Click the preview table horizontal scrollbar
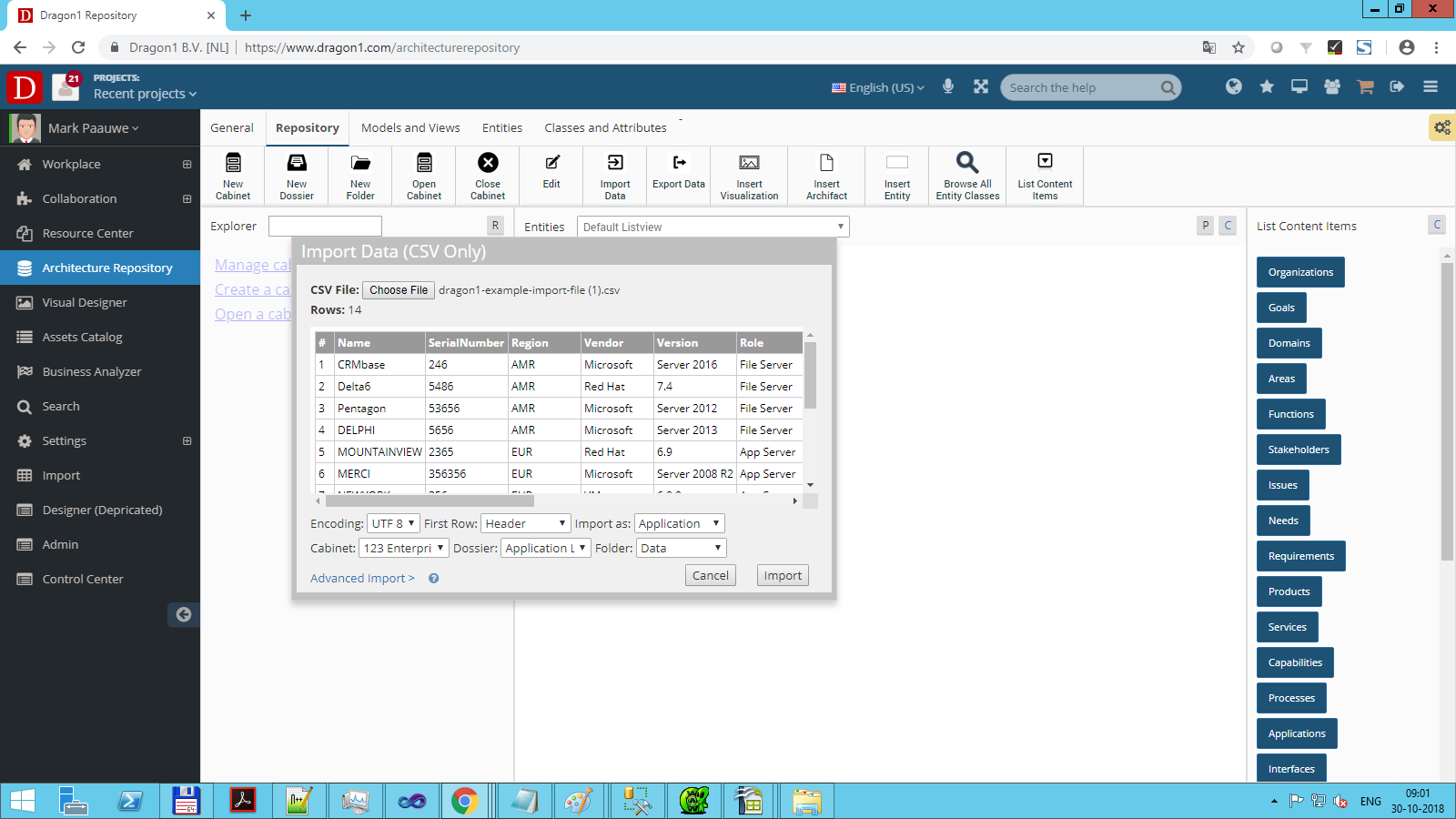 click(x=430, y=500)
